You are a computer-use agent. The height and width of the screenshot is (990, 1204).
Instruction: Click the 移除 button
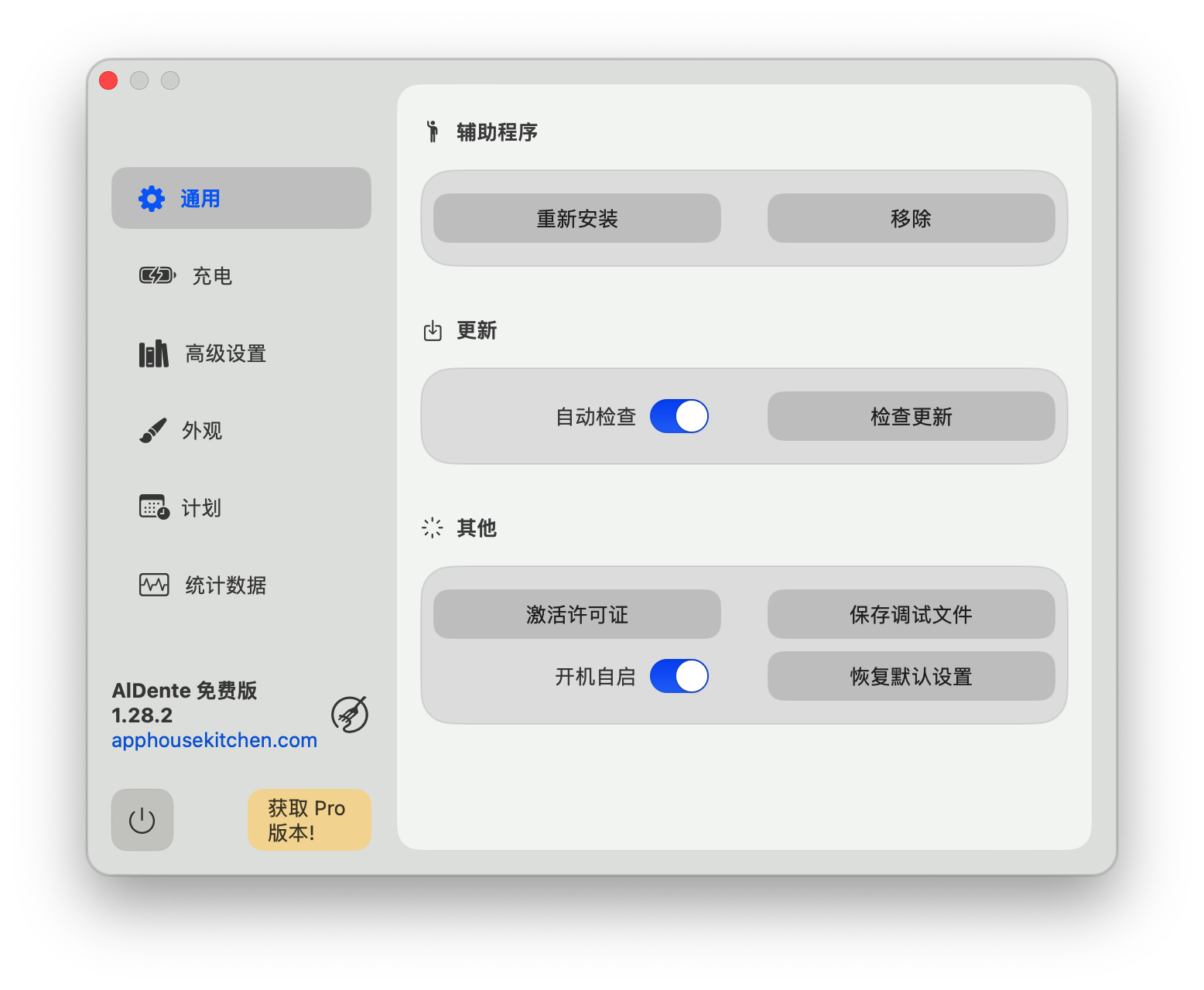tap(912, 218)
